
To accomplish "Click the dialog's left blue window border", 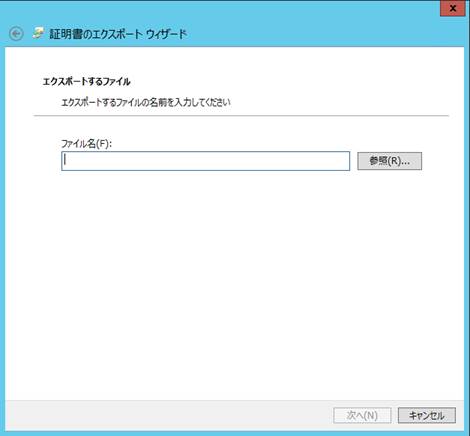I will coord(2,233).
